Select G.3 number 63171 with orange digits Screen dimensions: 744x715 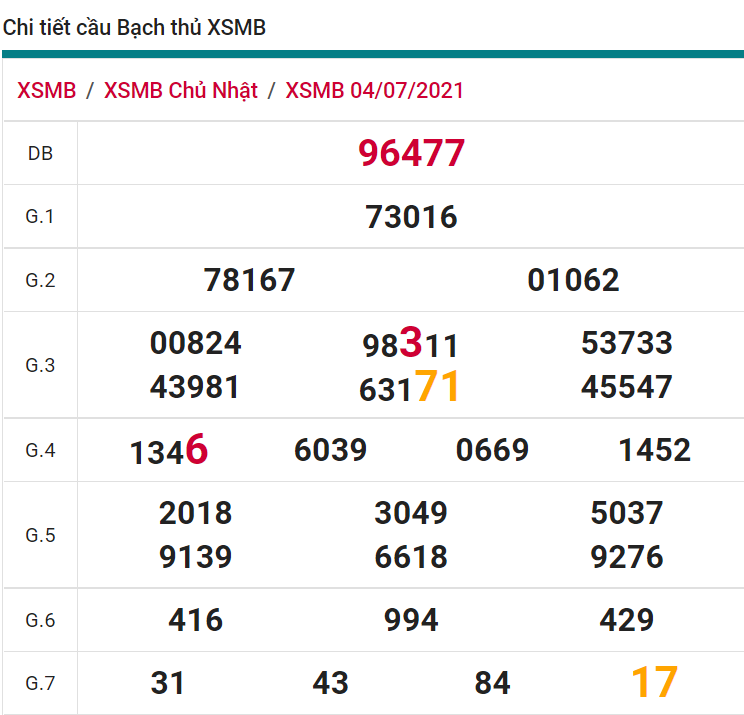(410, 387)
